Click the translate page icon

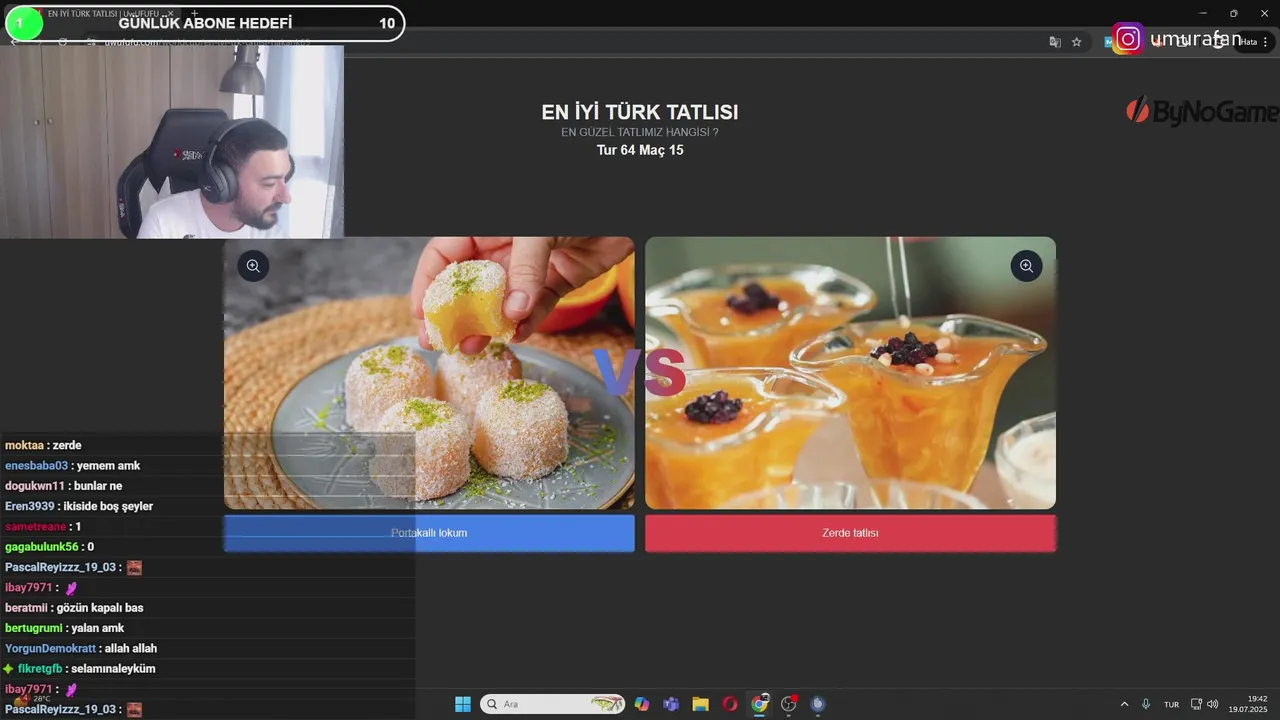tap(1054, 42)
